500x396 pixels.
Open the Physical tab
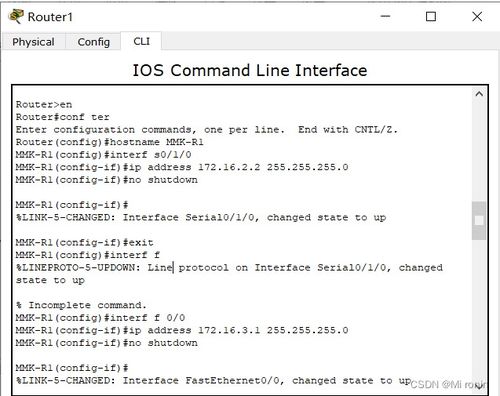click(33, 42)
